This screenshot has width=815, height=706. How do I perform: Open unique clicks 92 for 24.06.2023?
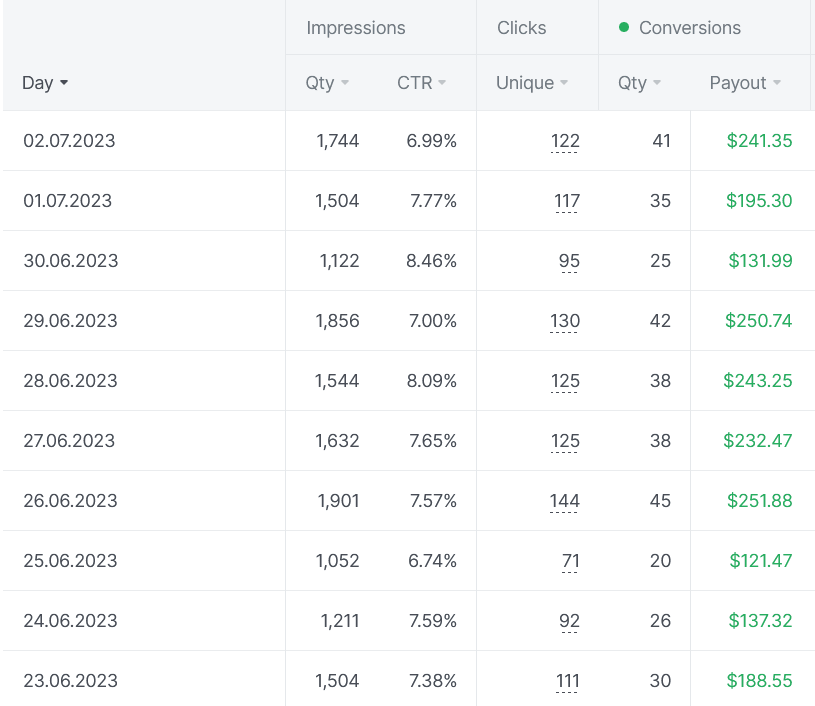tap(569, 621)
